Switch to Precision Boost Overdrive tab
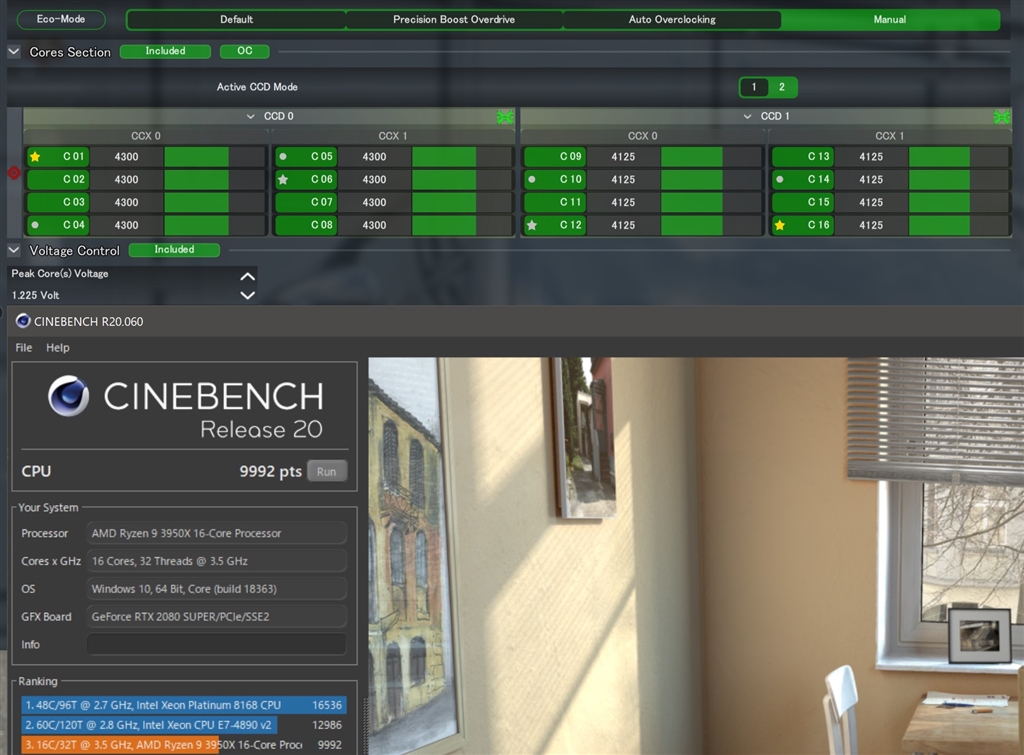 pos(454,20)
